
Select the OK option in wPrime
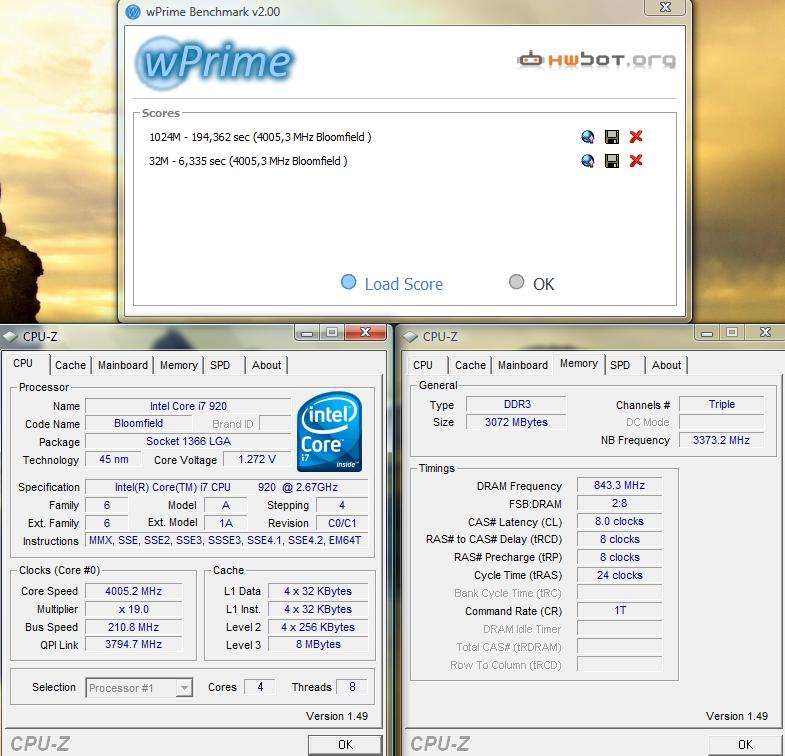pos(532,283)
